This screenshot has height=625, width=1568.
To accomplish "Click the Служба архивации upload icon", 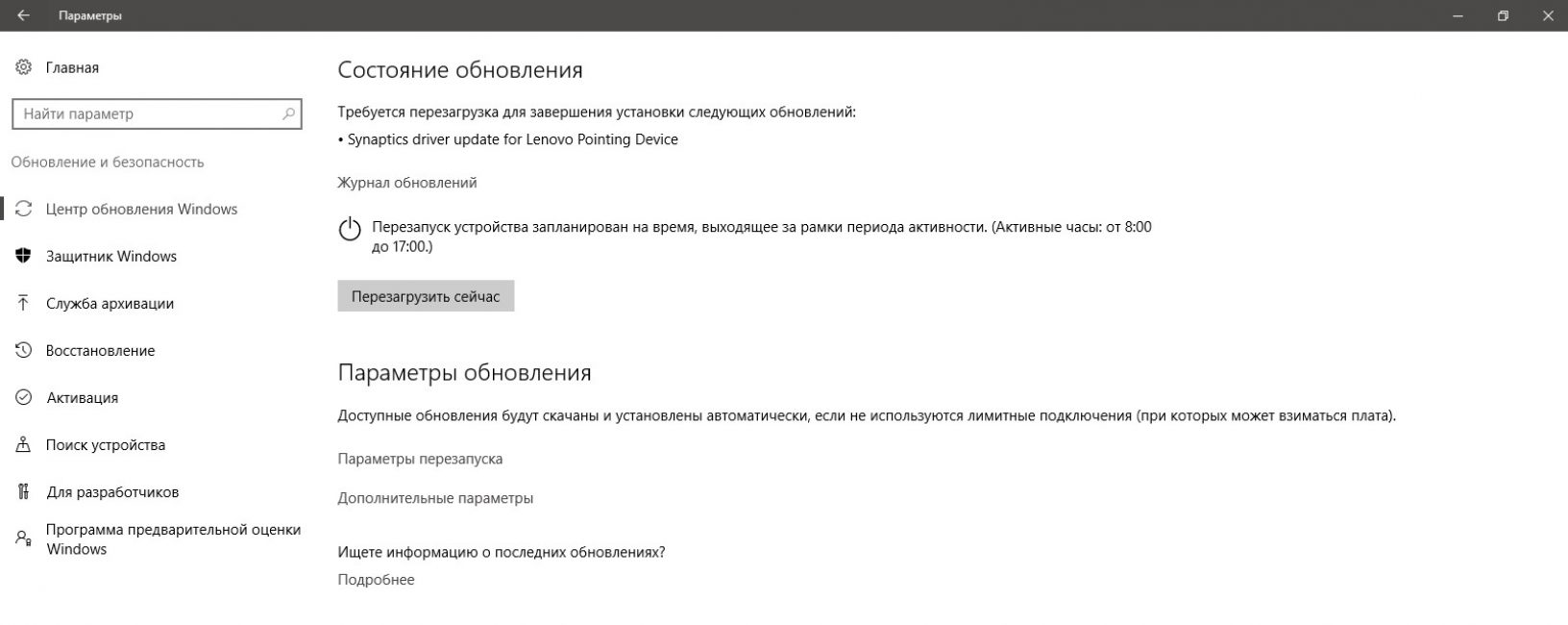I will pos(24,303).
